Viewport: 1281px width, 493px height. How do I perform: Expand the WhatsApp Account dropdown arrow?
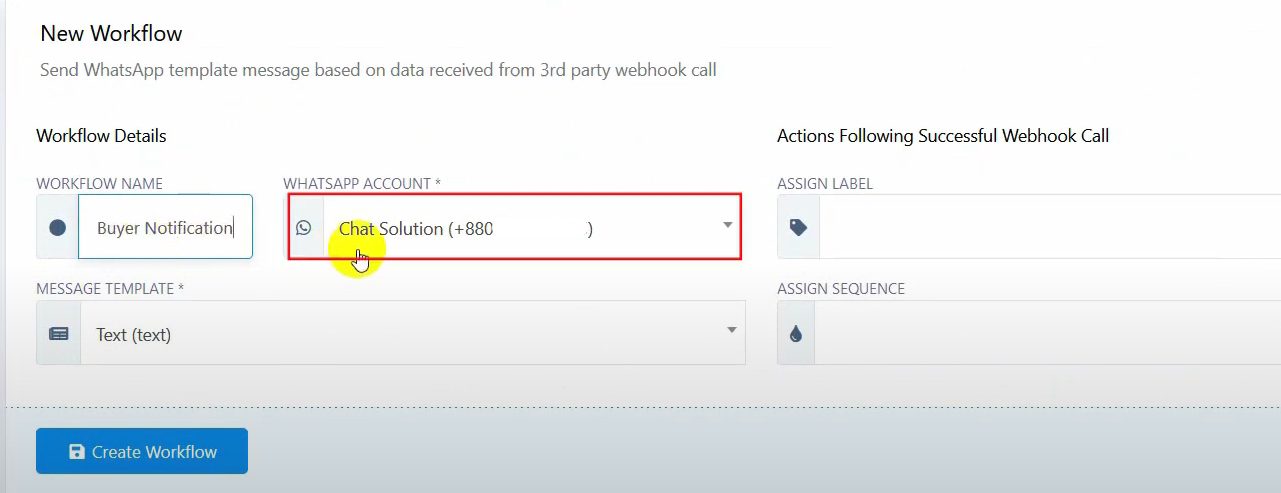click(728, 225)
